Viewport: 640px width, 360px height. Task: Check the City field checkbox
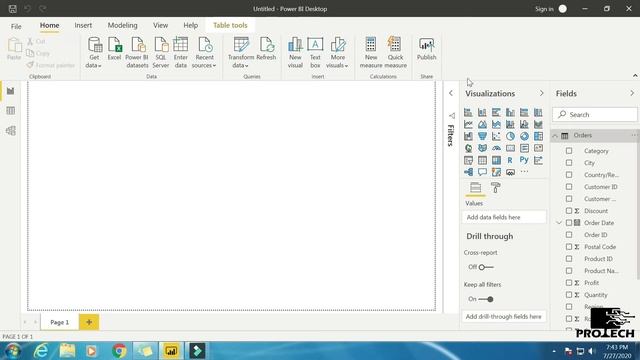pyautogui.click(x=569, y=162)
